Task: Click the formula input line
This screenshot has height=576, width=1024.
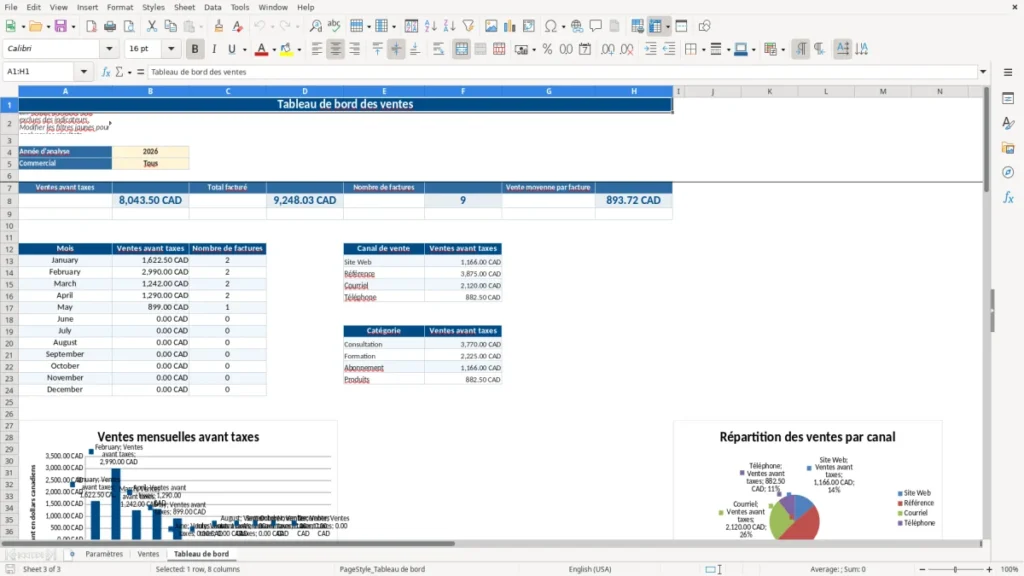Action: 563,72
